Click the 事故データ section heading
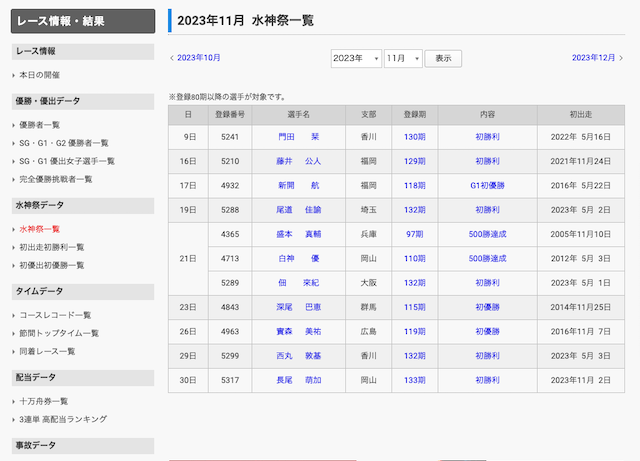This screenshot has height=461, width=640. click(83, 445)
